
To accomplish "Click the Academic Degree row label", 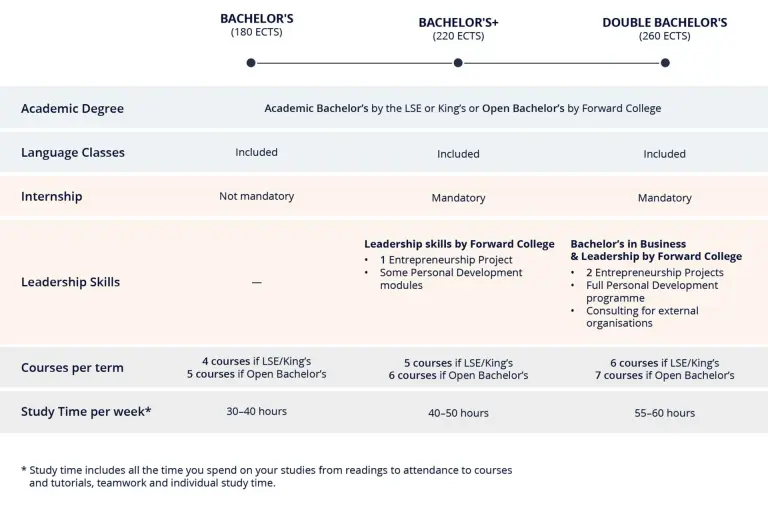I will [72, 108].
